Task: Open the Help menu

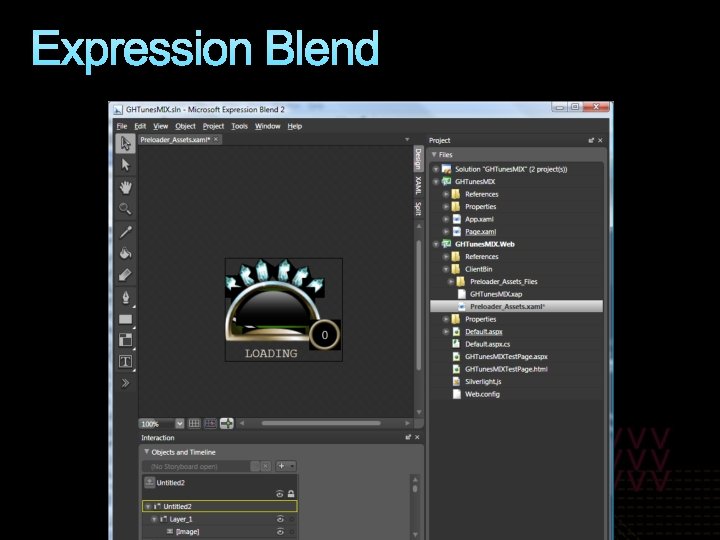Action: [294, 126]
